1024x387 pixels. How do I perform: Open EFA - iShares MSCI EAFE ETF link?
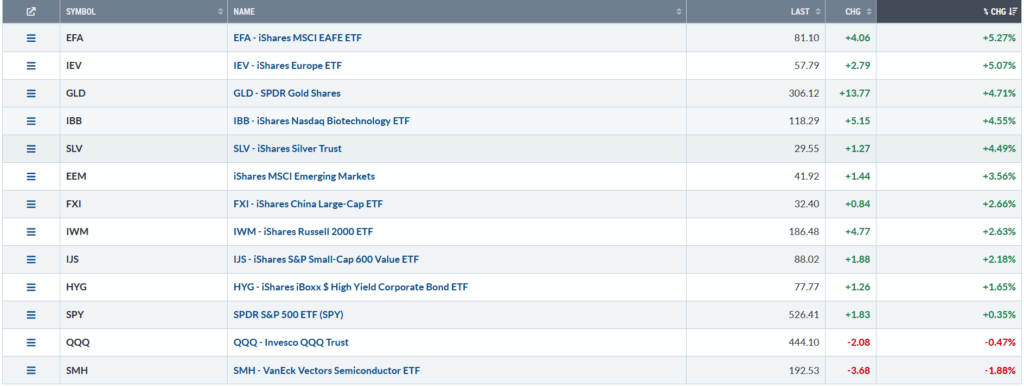coord(297,38)
